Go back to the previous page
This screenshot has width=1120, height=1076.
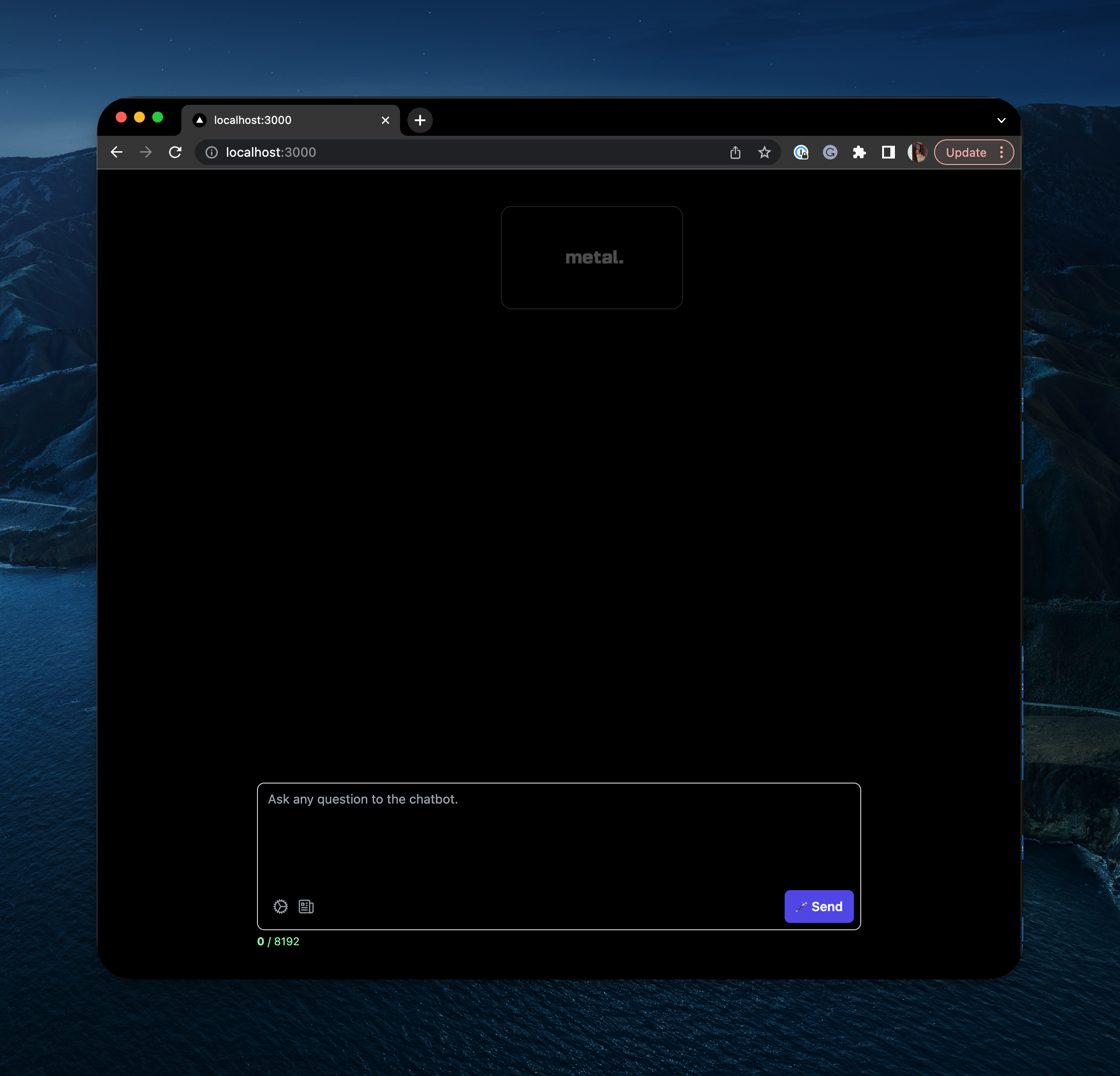117,152
